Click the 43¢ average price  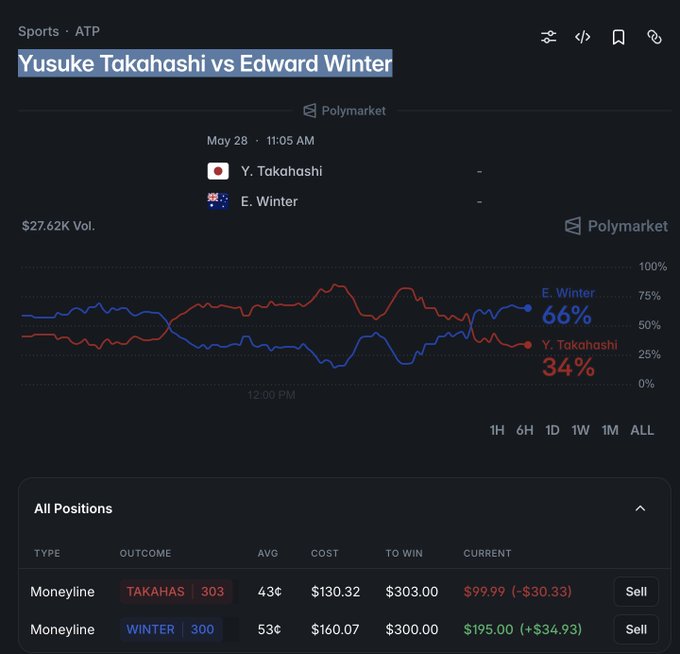[269, 592]
